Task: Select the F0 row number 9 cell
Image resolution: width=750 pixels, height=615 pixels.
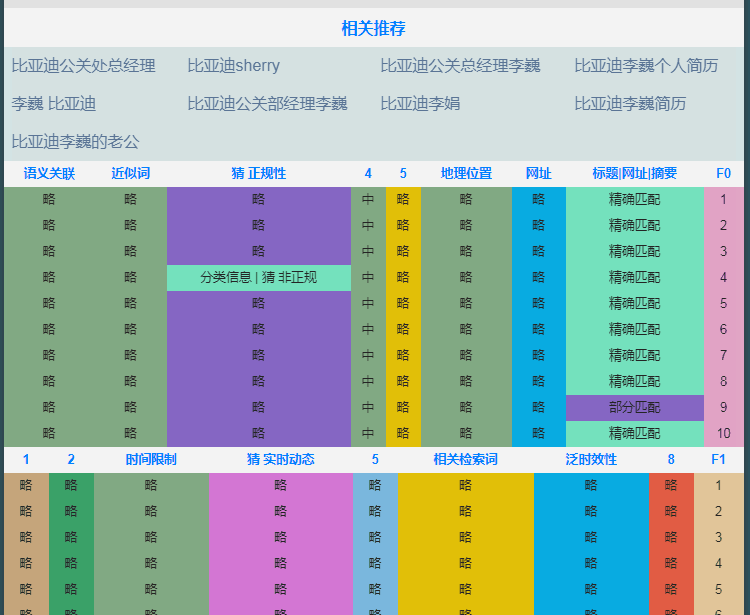Action: click(x=724, y=407)
